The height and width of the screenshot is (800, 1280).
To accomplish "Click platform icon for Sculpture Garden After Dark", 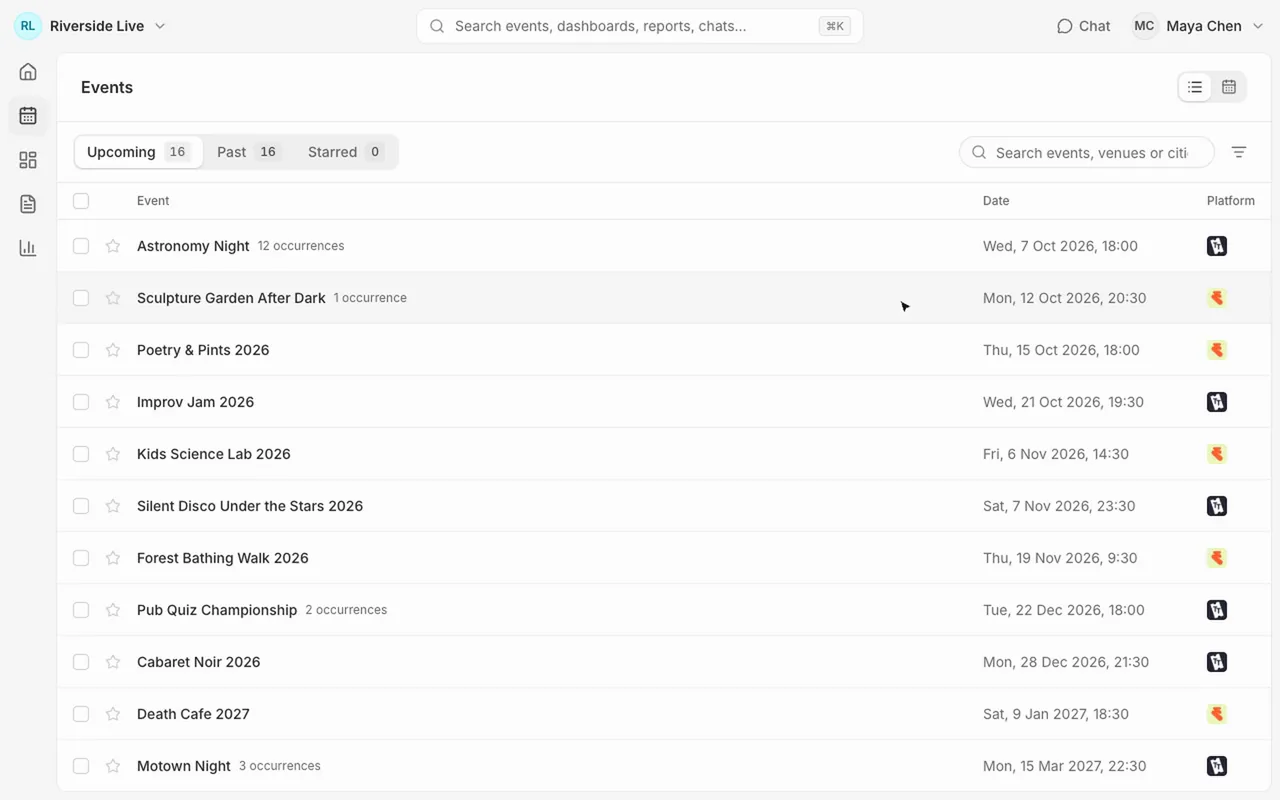I will pos(1217,298).
